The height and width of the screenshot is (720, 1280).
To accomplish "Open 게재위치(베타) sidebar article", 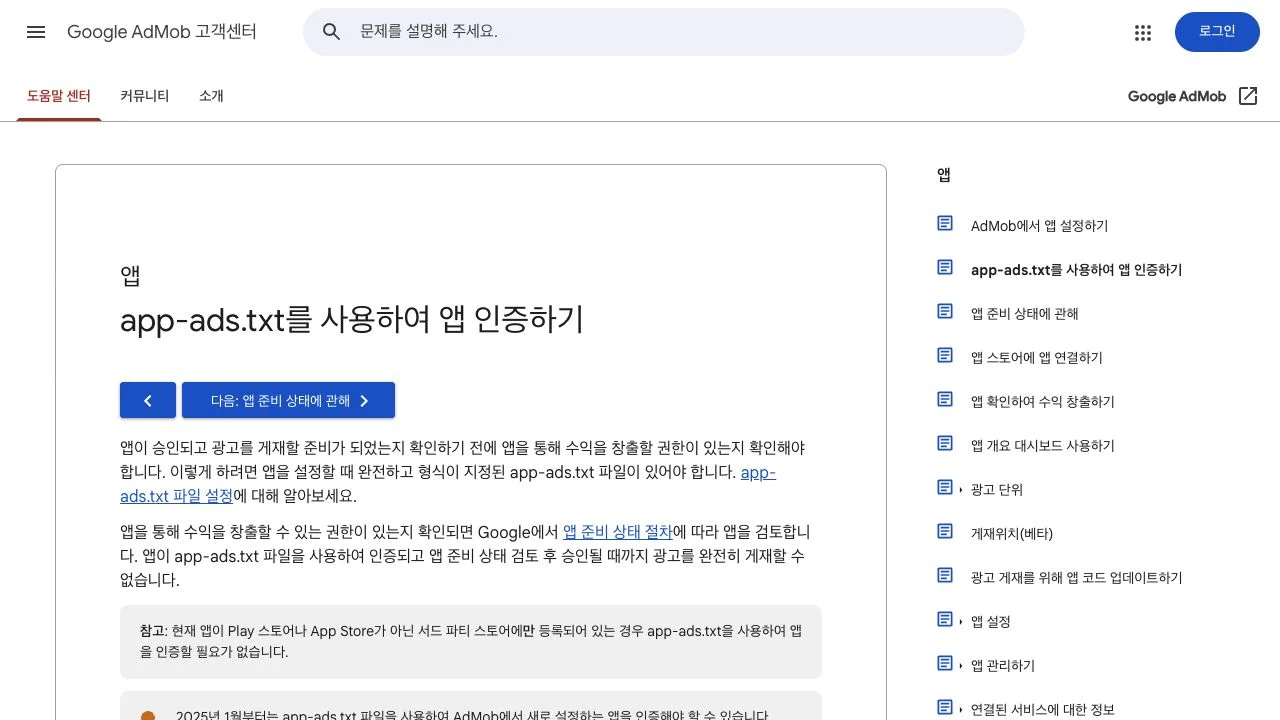I will point(1012,534).
